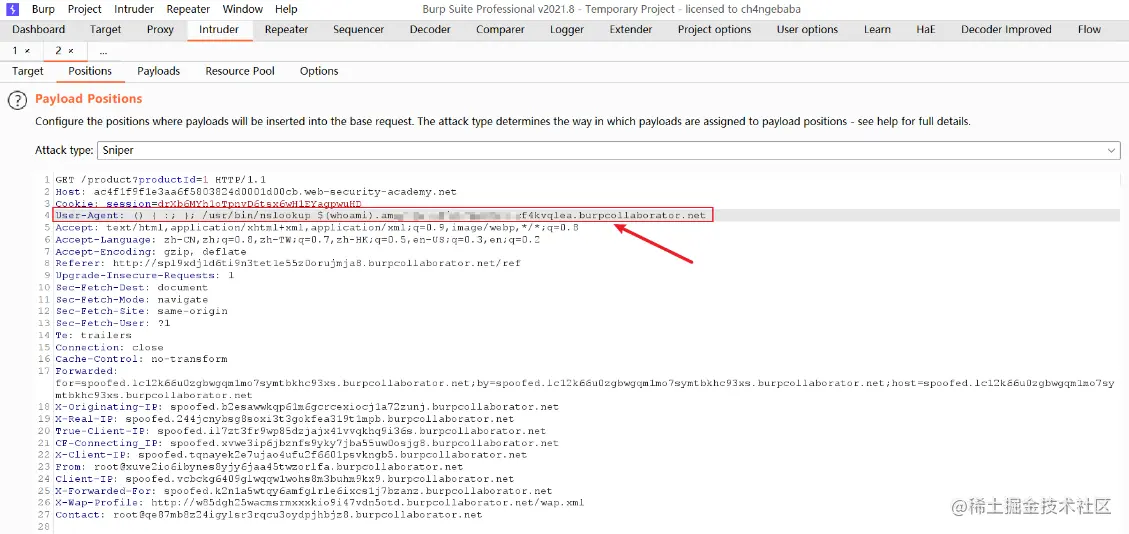
Task: Open the Learn tab
Action: click(x=877, y=30)
